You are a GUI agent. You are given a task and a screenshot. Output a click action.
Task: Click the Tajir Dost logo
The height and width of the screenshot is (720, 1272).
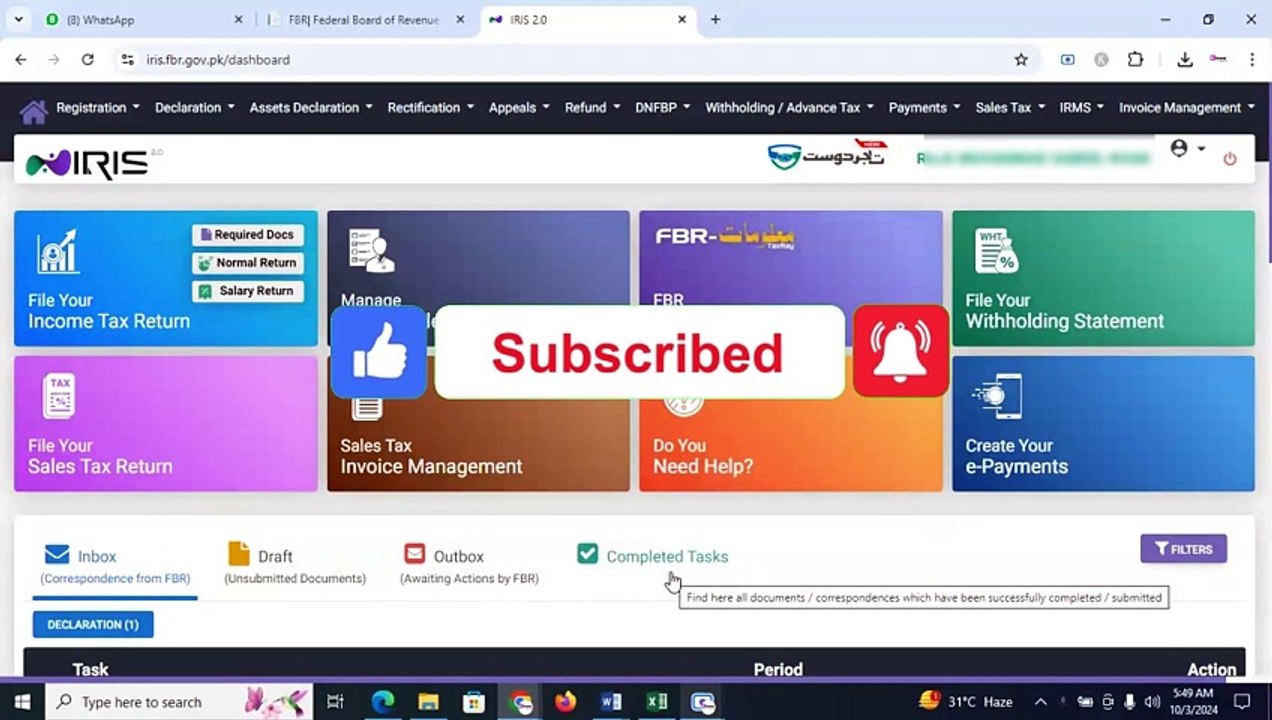point(827,155)
